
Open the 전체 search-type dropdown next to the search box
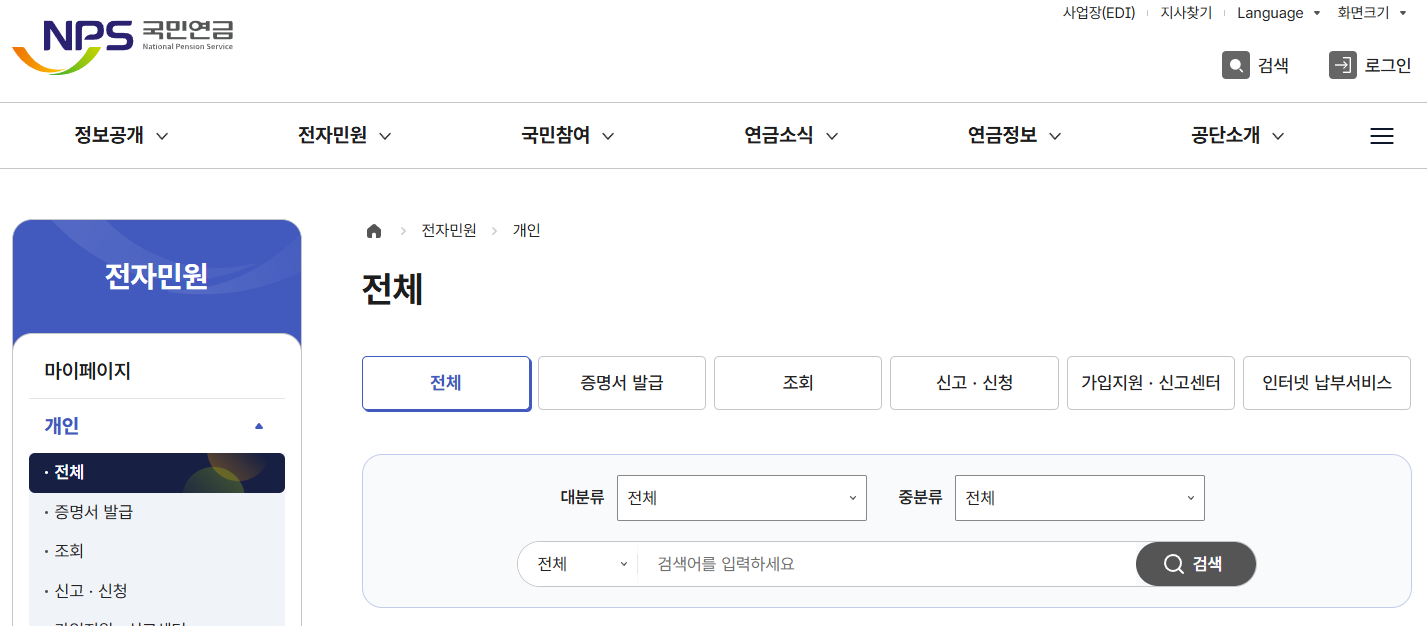pyautogui.click(x=577, y=563)
